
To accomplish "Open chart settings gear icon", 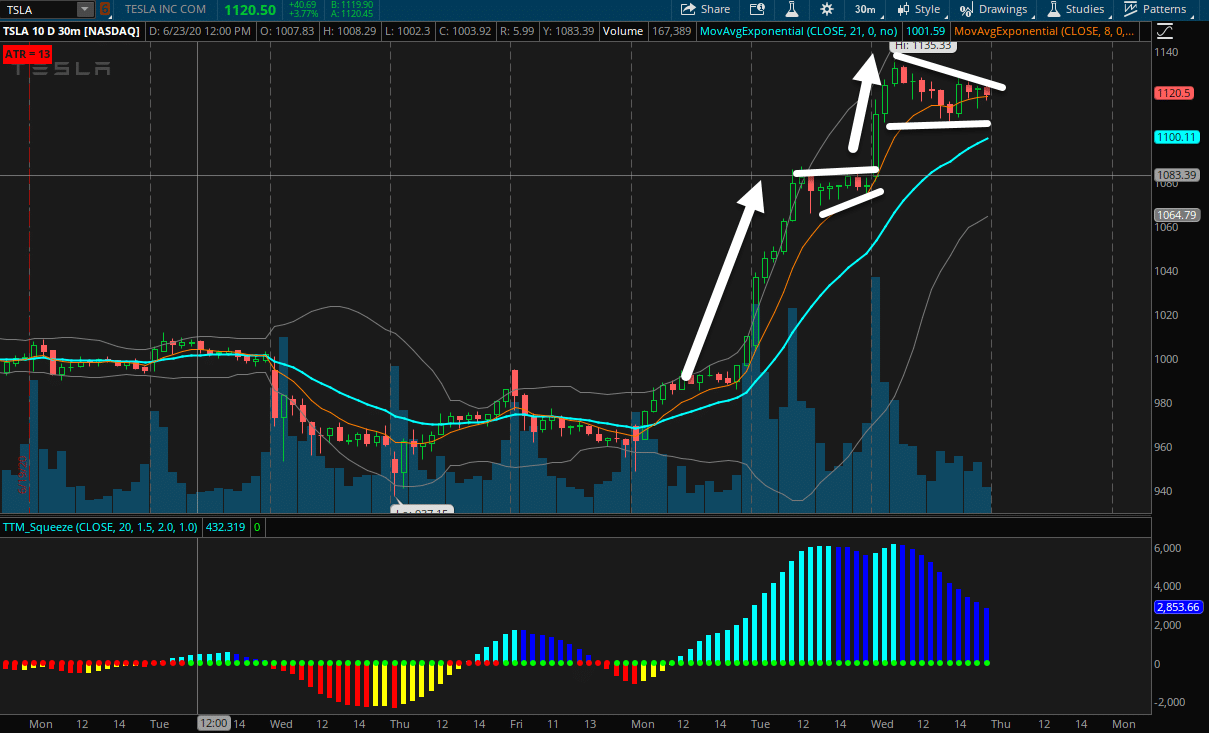I will (x=826, y=9).
